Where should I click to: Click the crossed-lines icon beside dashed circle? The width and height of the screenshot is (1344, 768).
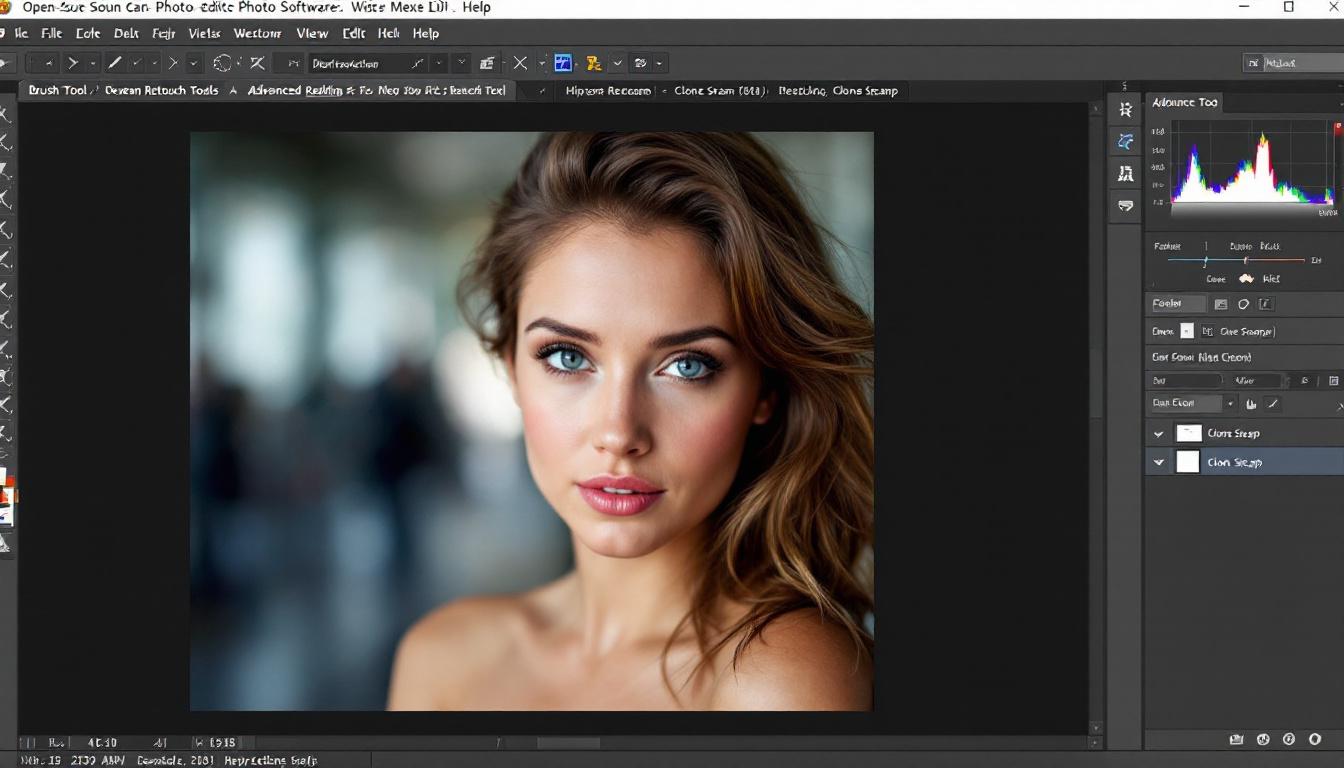257,63
